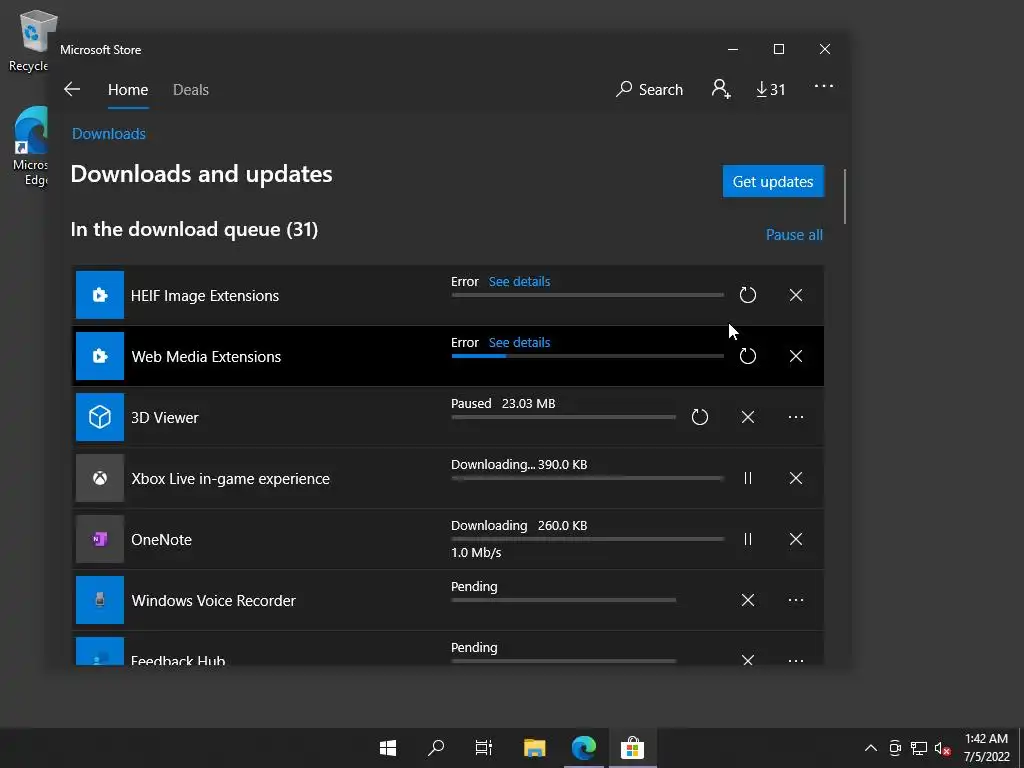Open taskbar search
Viewport: 1024px width, 768px height.
(x=436, y=748)
